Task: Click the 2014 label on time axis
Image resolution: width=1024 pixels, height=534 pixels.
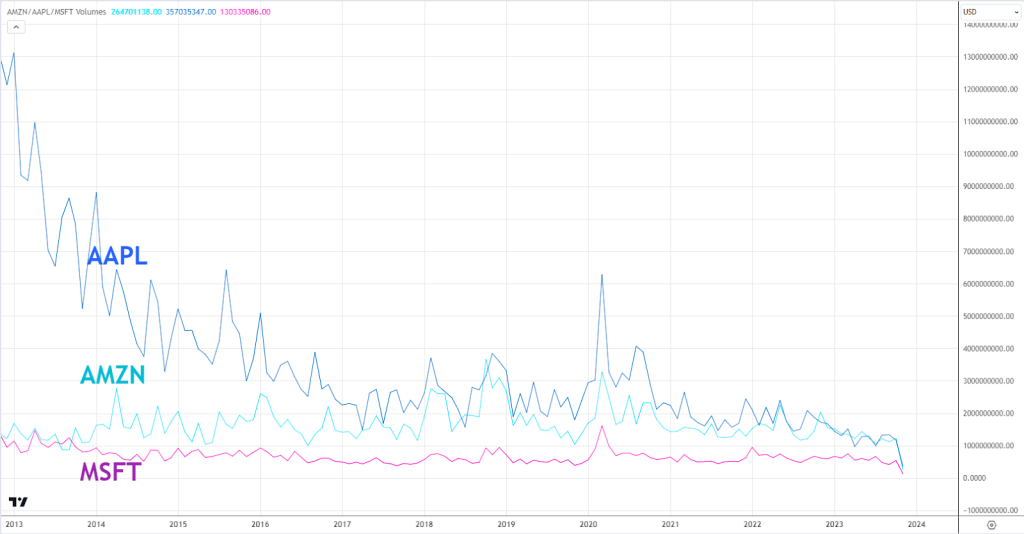Action: pos(96,524)
